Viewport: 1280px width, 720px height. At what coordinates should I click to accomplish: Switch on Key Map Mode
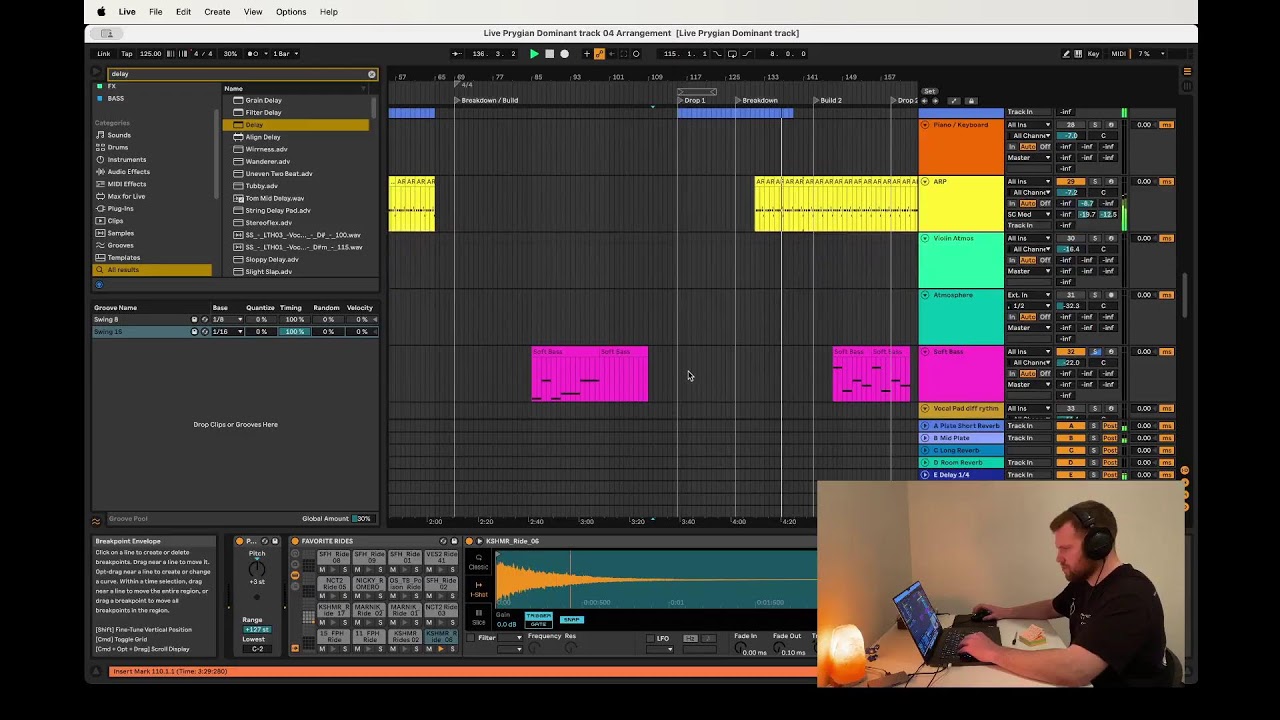[1093, 54]
